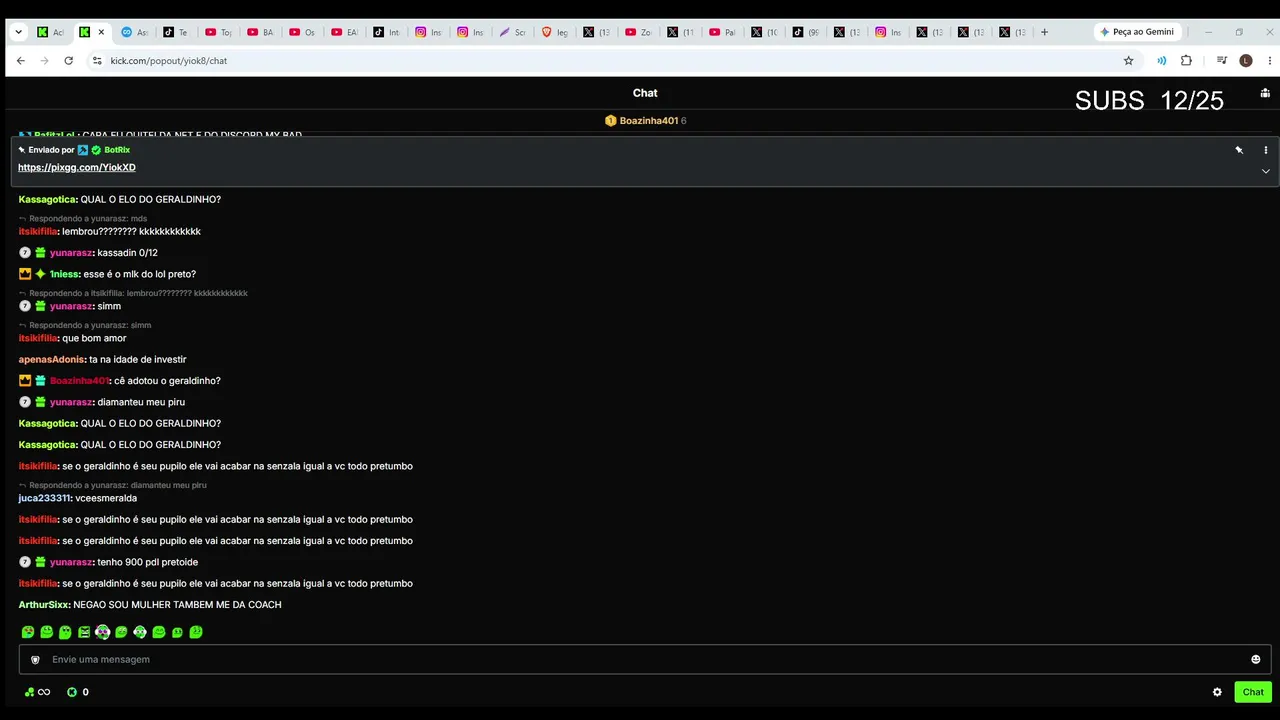This screenshot has width=1280, height=720.
Task: Go back in browser history
Action: click(x=21, y=61)
